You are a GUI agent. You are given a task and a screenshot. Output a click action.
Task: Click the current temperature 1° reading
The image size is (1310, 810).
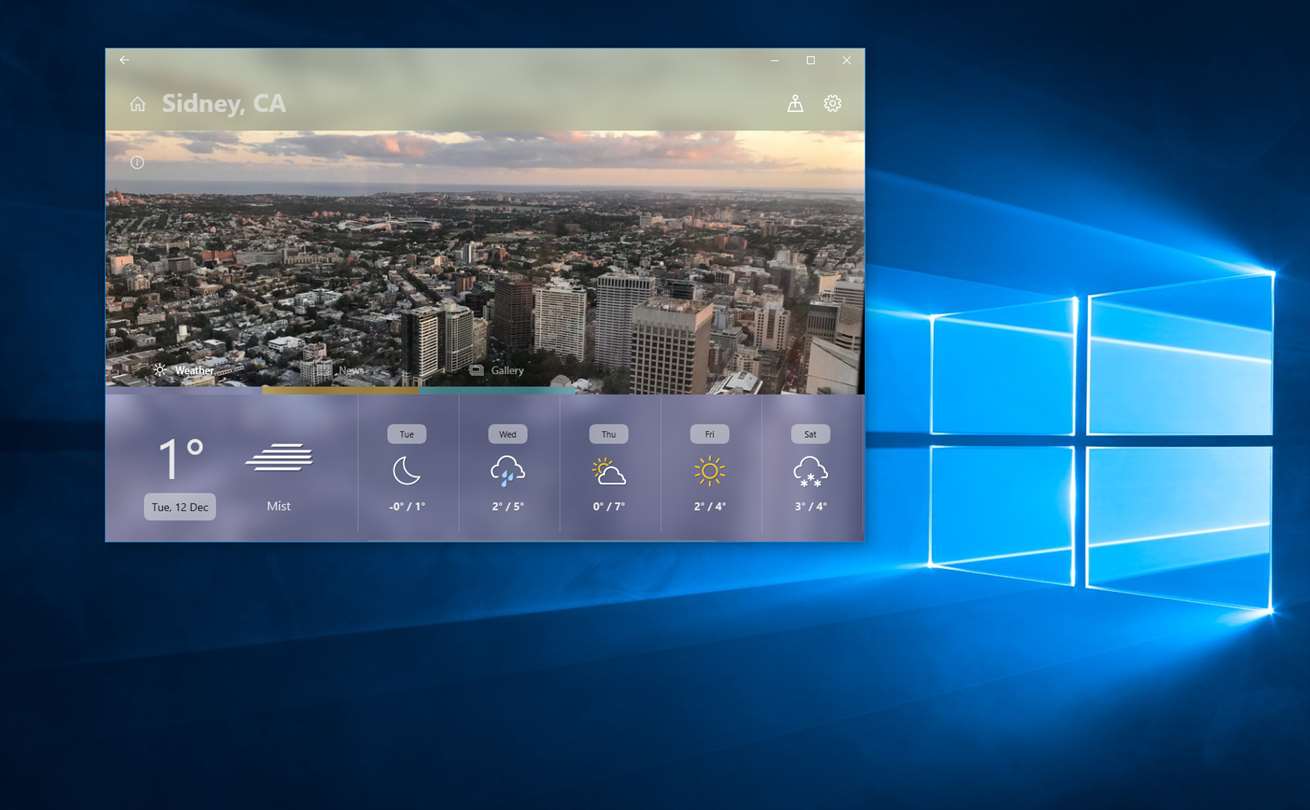[181, 459]
